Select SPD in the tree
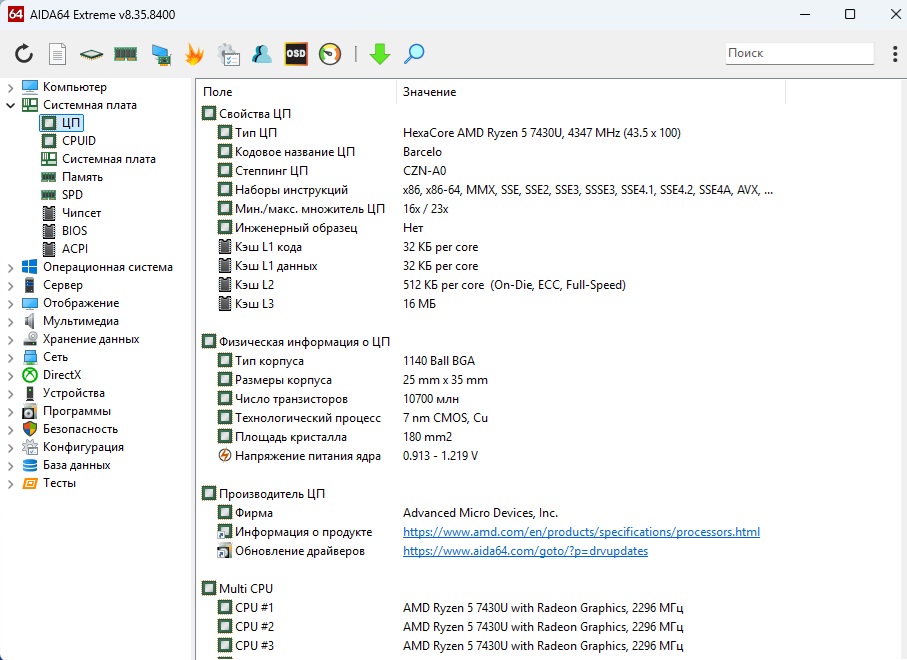 (x=72, y=195)
